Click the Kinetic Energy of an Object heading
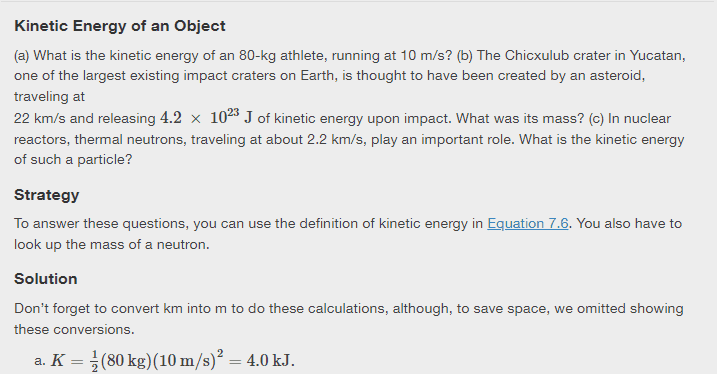The image size is (717, 374). 120,26
